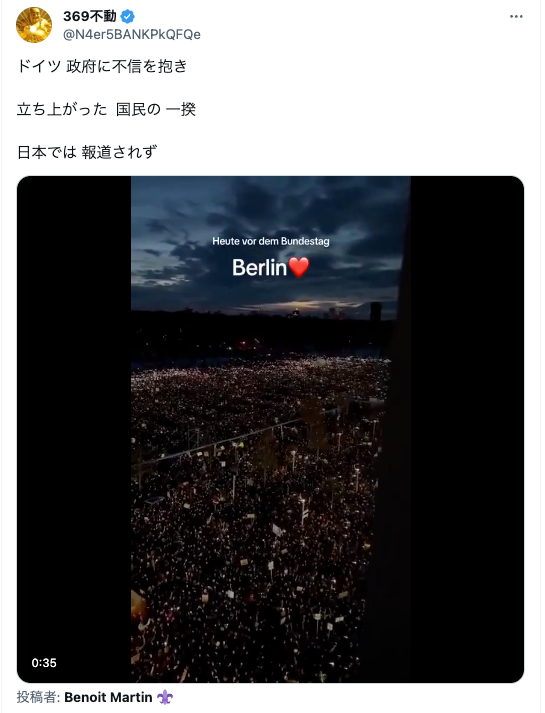Open the tweet's three-dot more options menu
Screen dimensions: 545x713
[516, 17]
